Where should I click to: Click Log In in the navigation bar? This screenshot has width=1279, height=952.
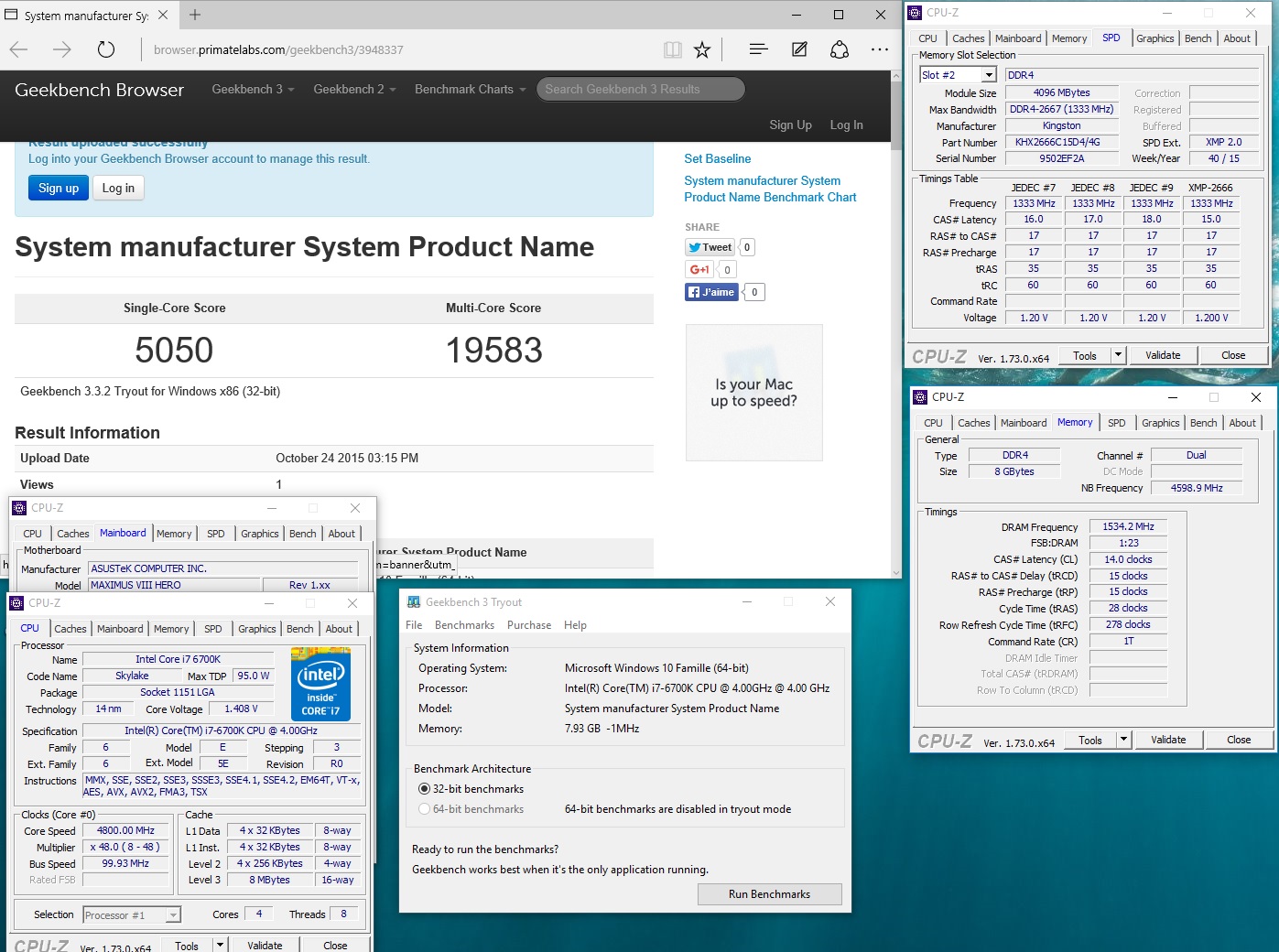846,125
